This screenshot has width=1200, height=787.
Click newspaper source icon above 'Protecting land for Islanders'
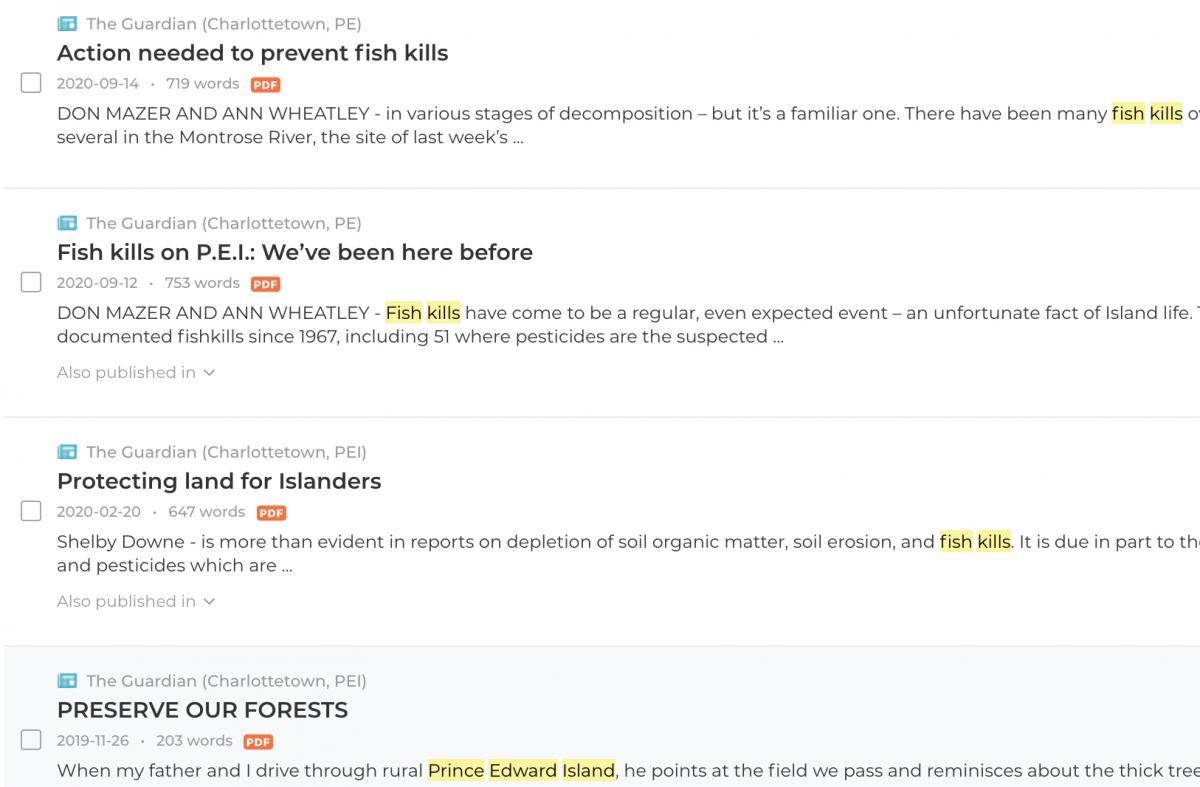coord(67,452)
